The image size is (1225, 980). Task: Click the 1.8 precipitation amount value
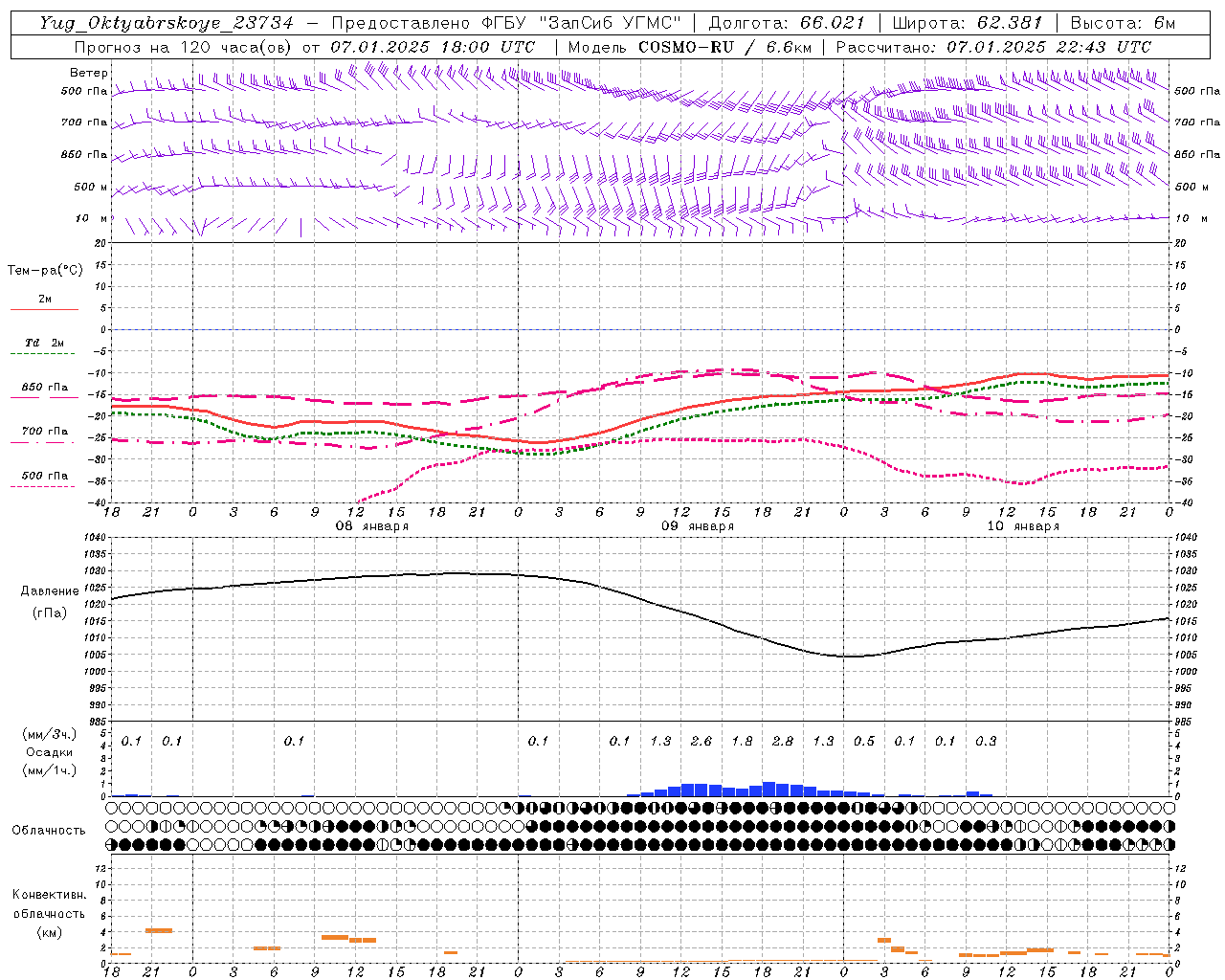point(742,741)
